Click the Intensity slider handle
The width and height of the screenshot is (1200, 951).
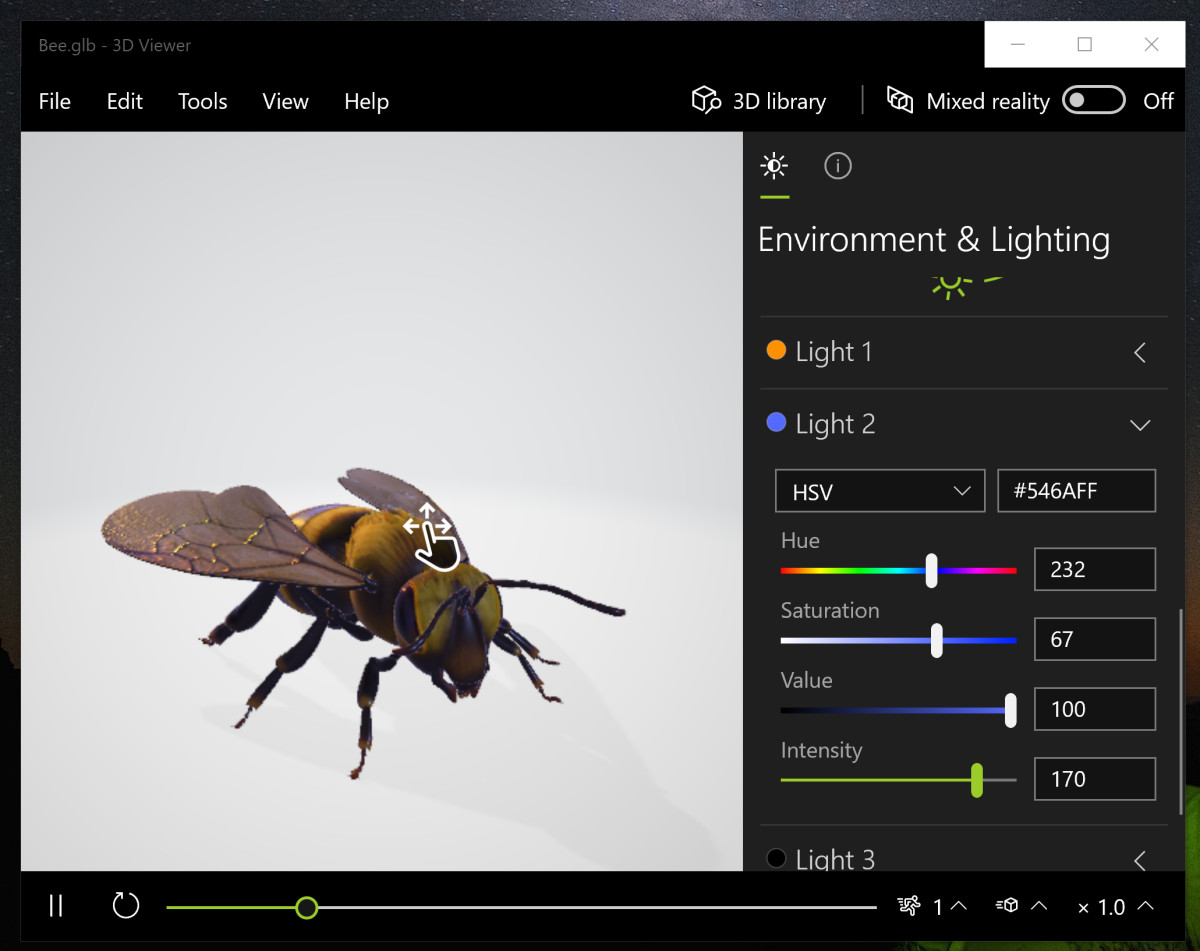pyautogui.click(x=976, y=780)
